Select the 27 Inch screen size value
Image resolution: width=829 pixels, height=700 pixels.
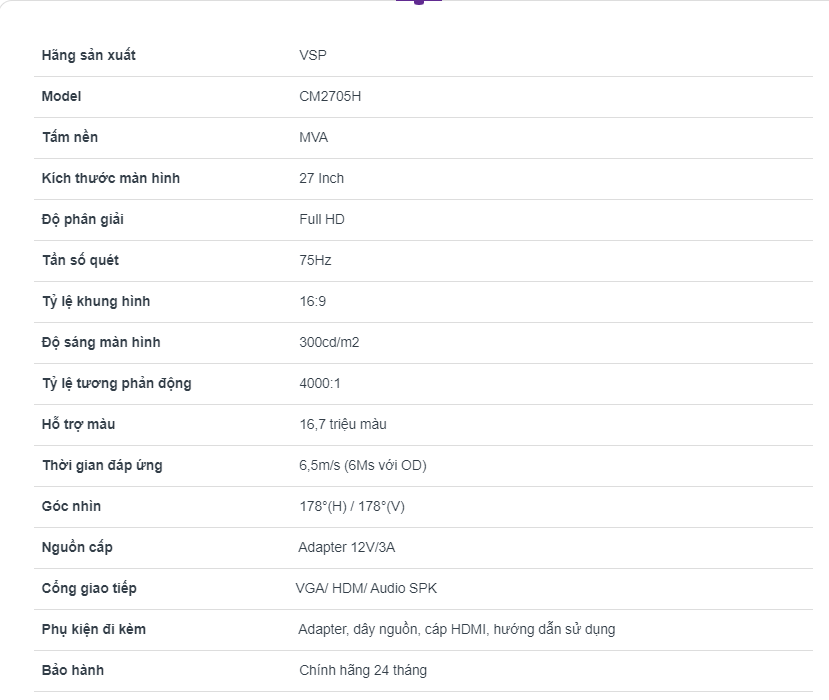pyautogui.click(x=321, y=178)
